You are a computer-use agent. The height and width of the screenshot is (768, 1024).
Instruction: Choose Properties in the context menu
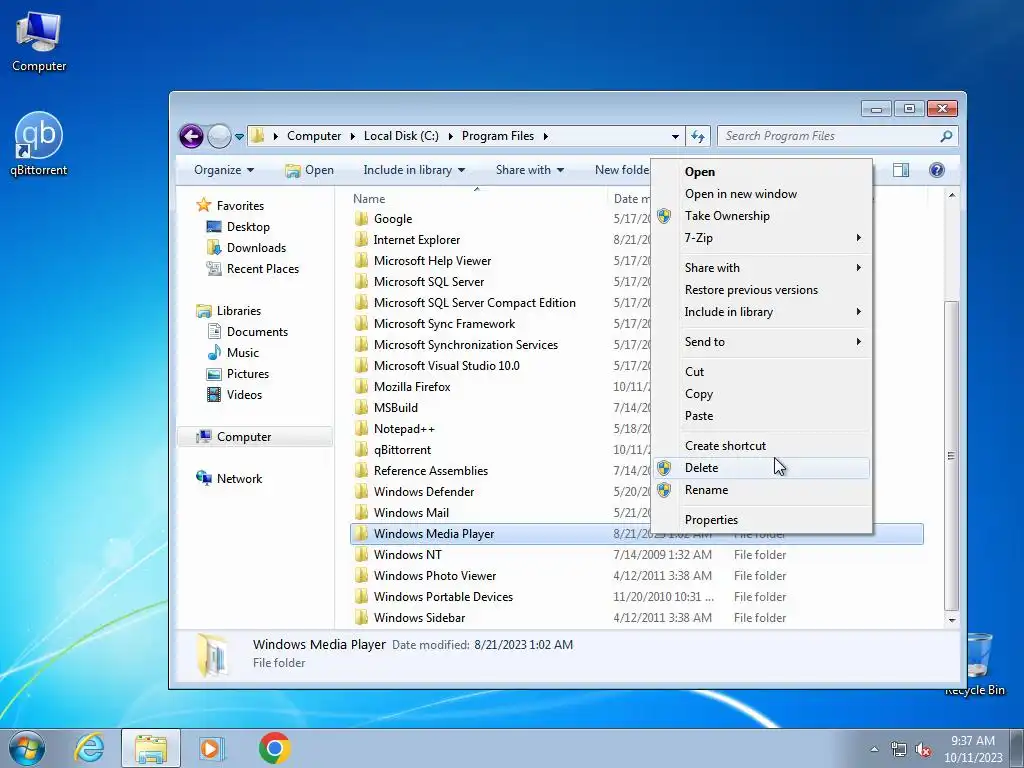(761, 520)
